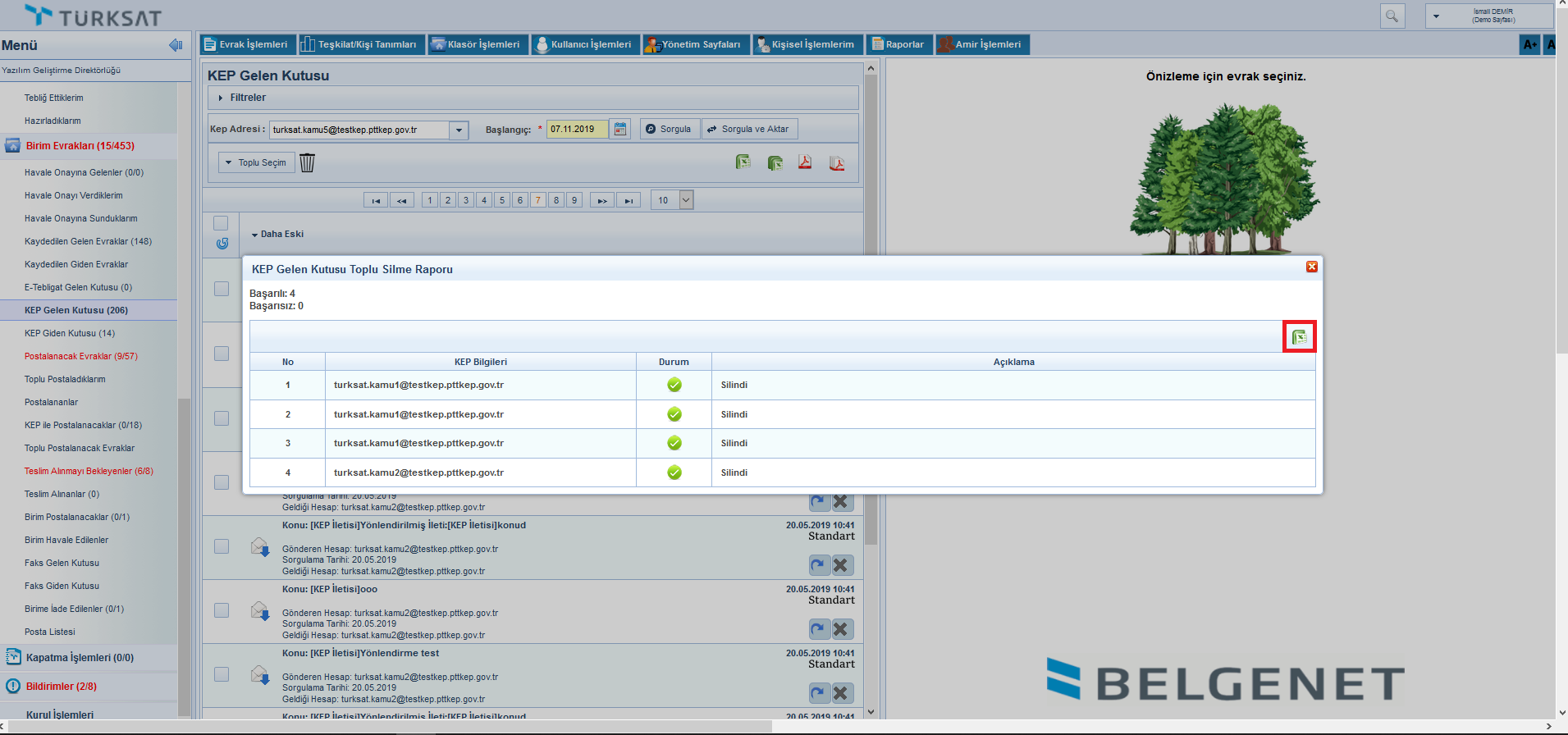
Task: Forward the "[KEP İletisi]ooo" message using arrow icon
Action: (x=818, y=629)
